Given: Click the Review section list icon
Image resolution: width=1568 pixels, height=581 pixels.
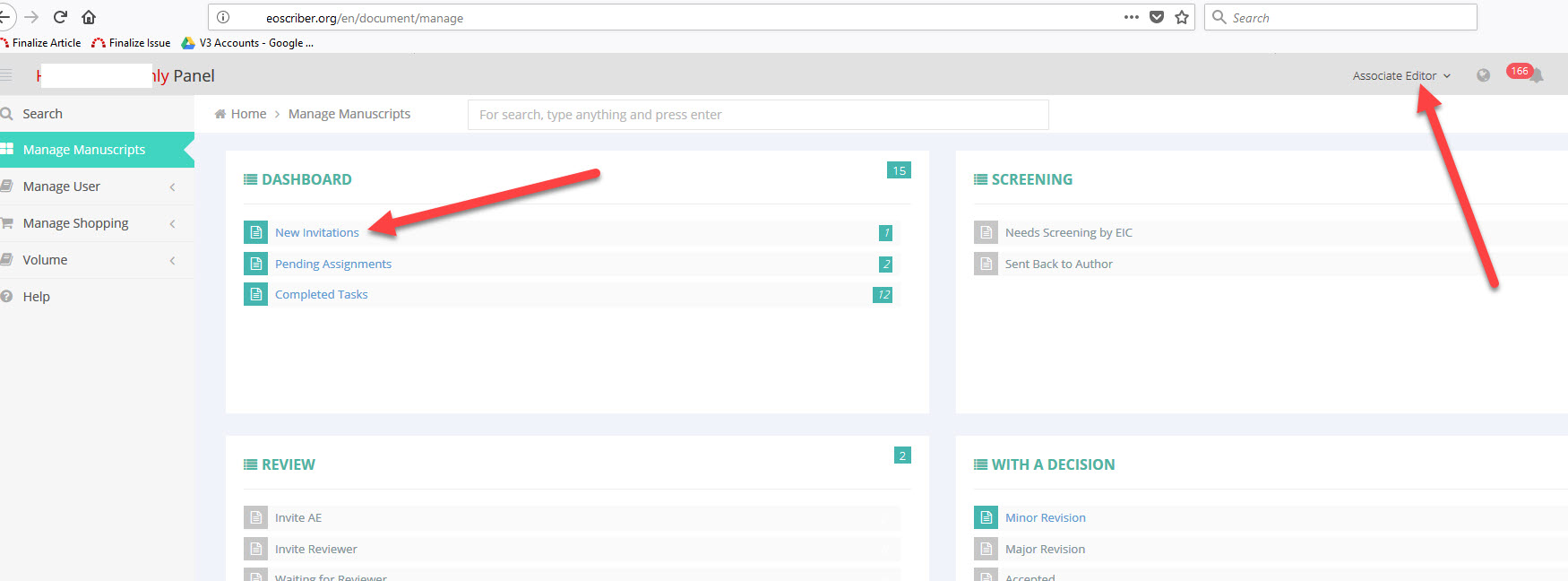Looking at the screenshot, I should tap(251, 464).
